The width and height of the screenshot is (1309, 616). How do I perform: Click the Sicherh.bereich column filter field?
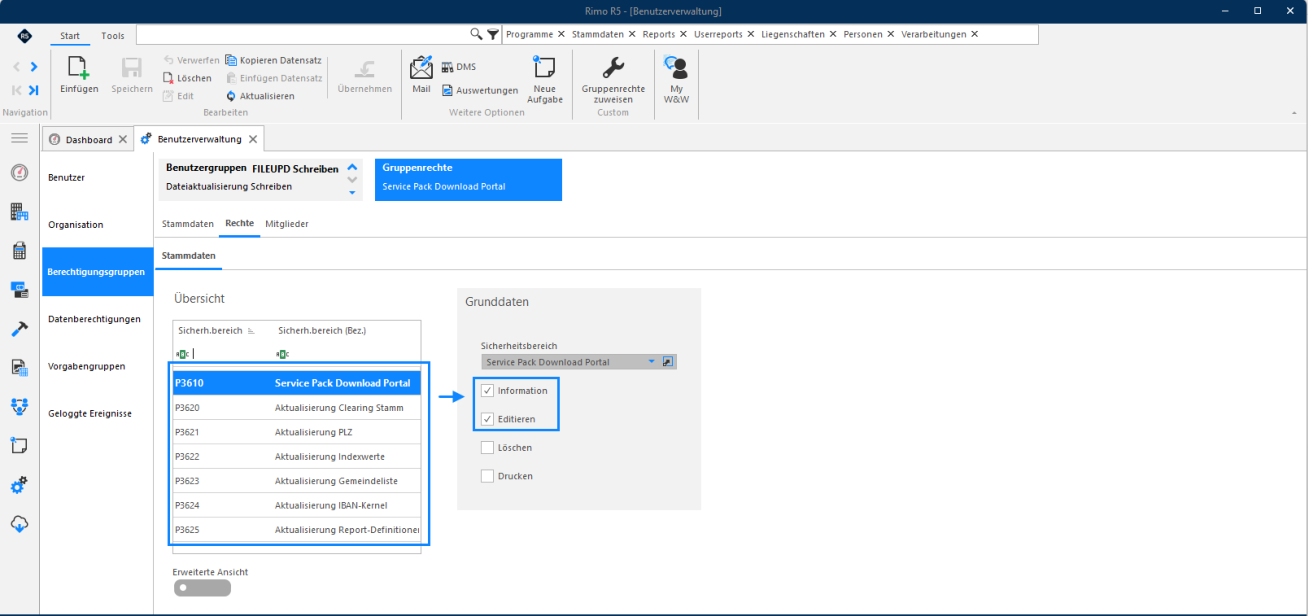click(x=222, y=353)
